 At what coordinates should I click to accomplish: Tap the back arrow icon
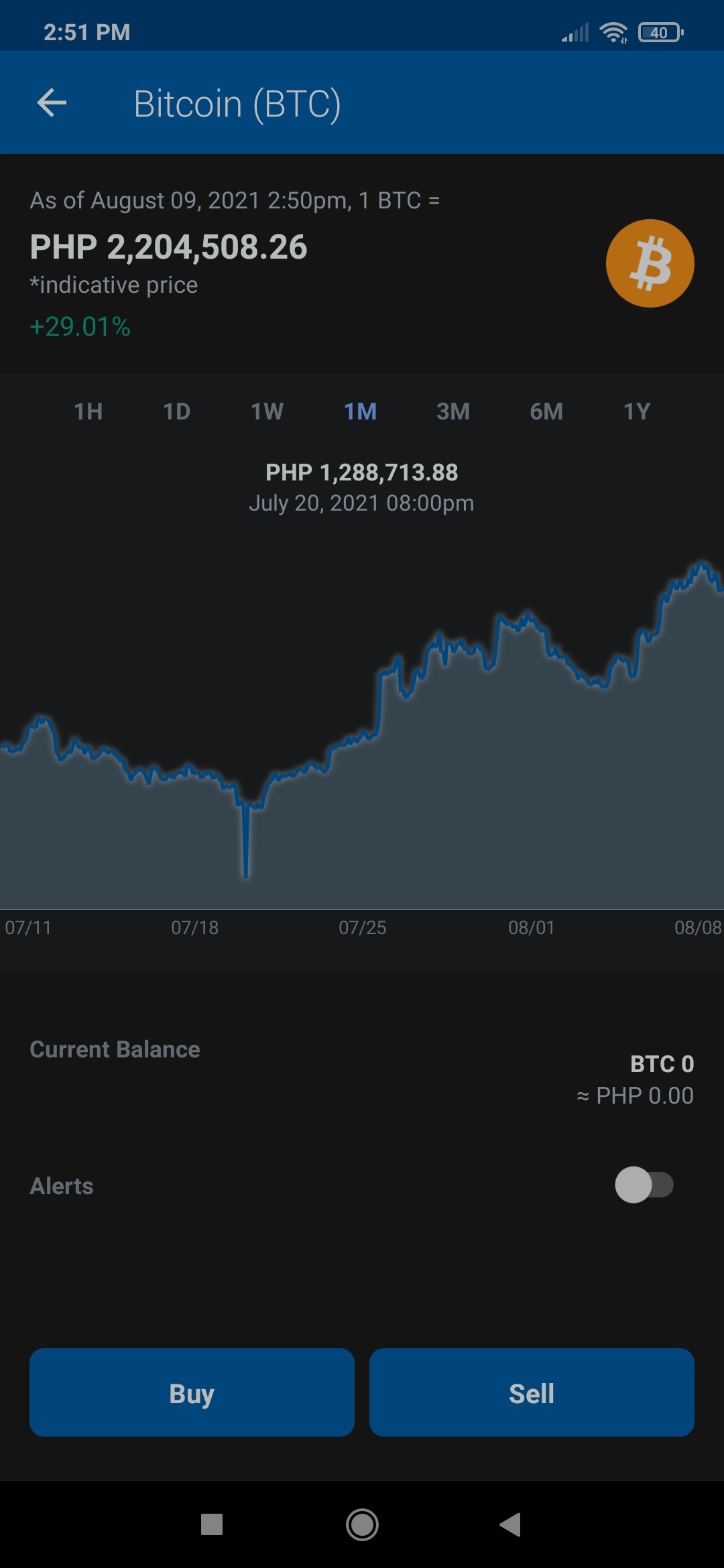click(52, 103)
